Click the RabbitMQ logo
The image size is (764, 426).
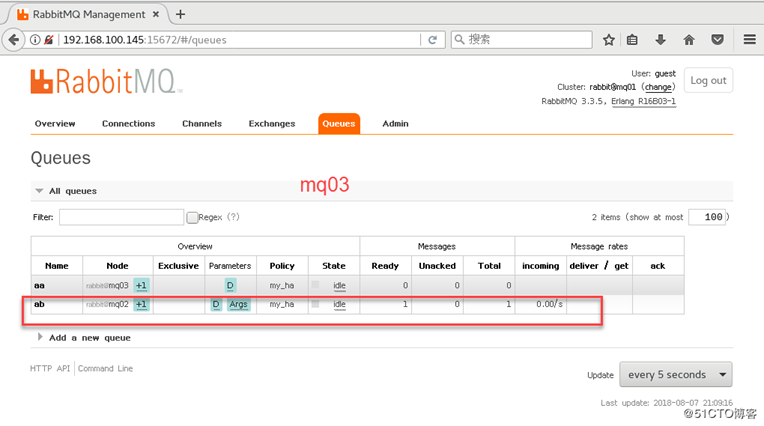coord(106,81)
